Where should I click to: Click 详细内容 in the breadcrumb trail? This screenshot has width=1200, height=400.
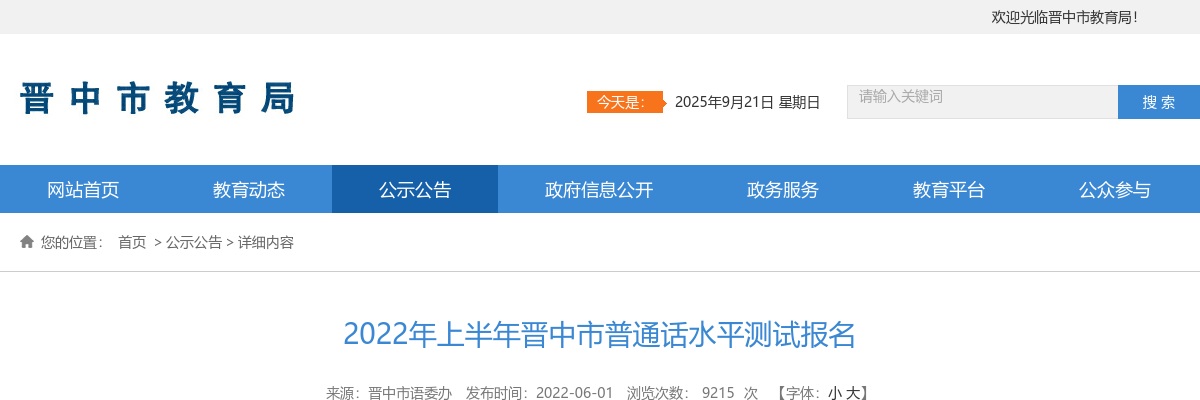[x=266, y=242]
